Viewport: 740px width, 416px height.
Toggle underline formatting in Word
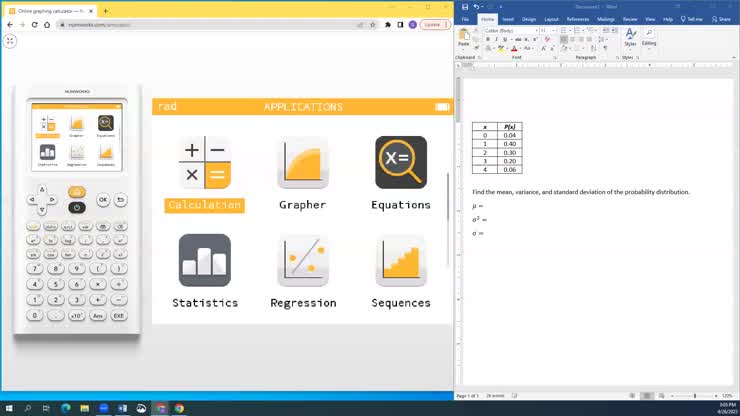click(x=503, y=39)
